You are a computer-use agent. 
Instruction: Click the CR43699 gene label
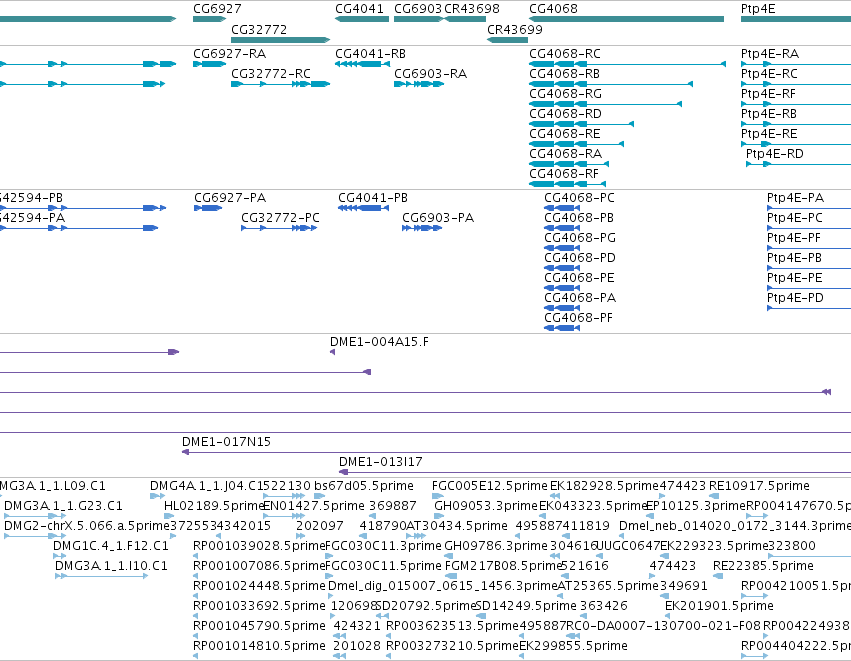coord(515,29)
